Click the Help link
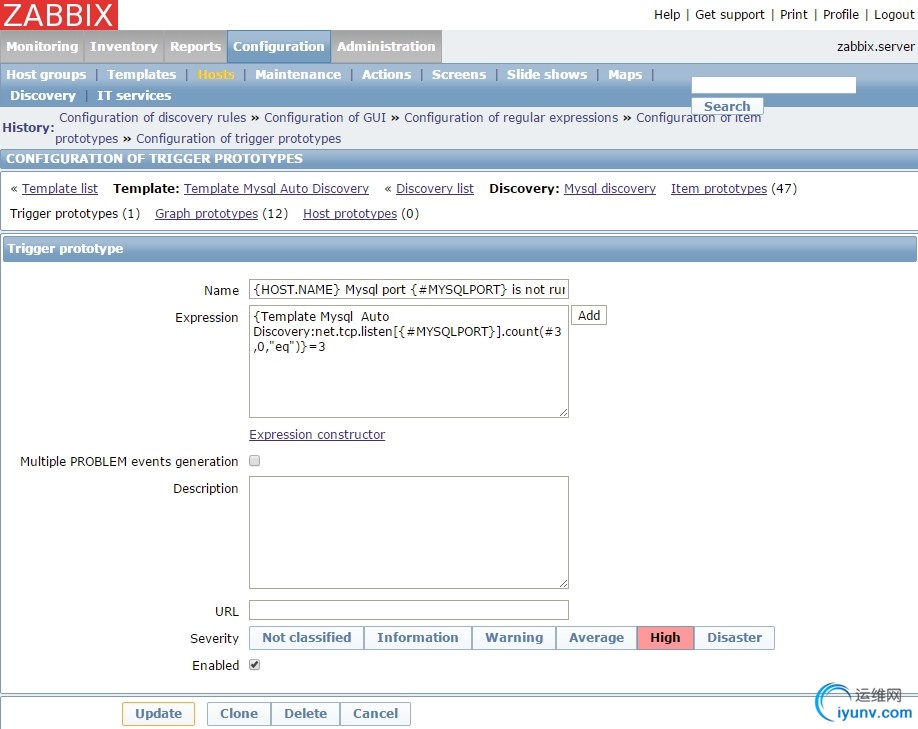The height and width of the screenshot is (729, 918). click(667, 15)
